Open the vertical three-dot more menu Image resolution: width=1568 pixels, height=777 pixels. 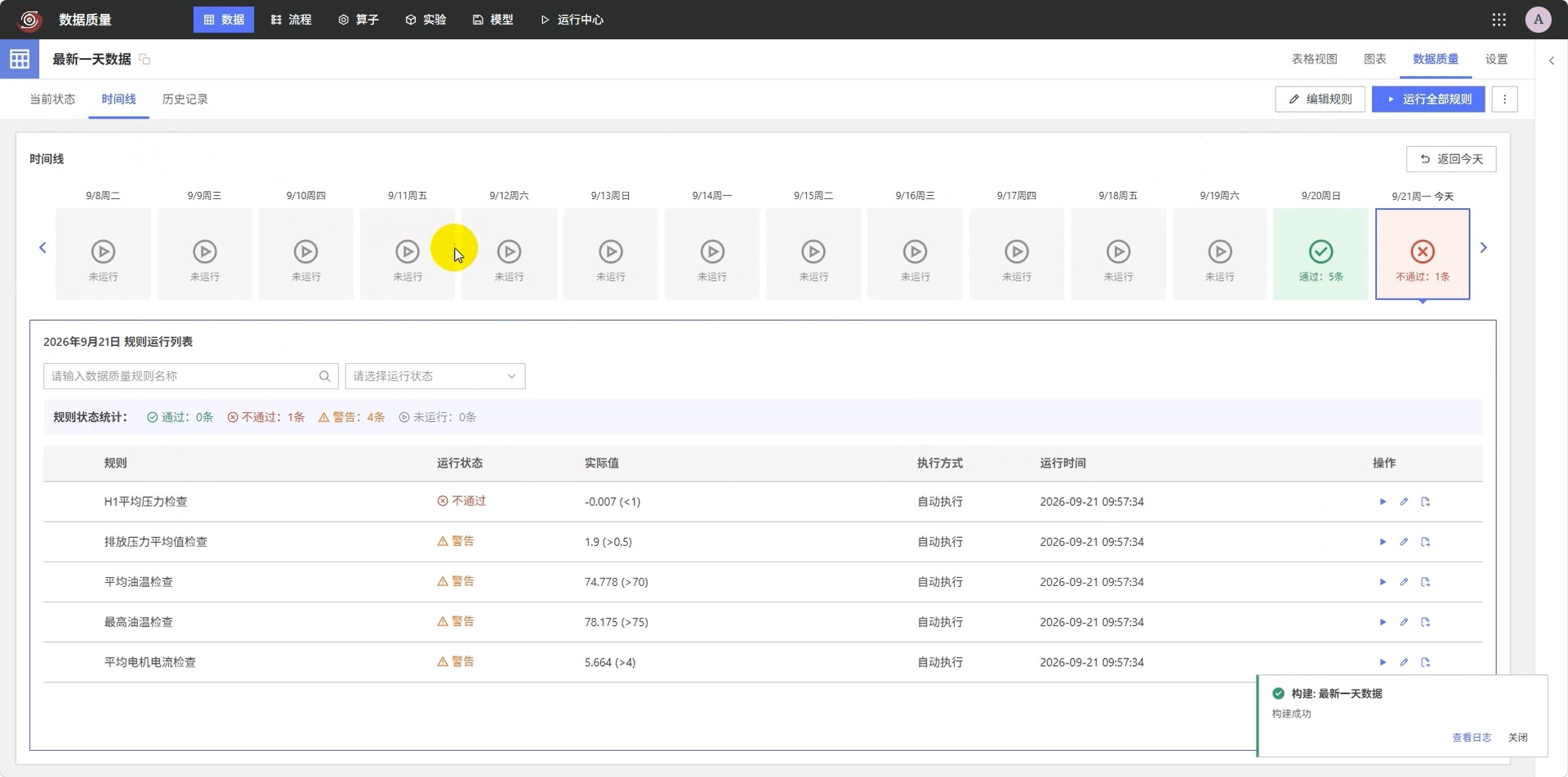1504,100
